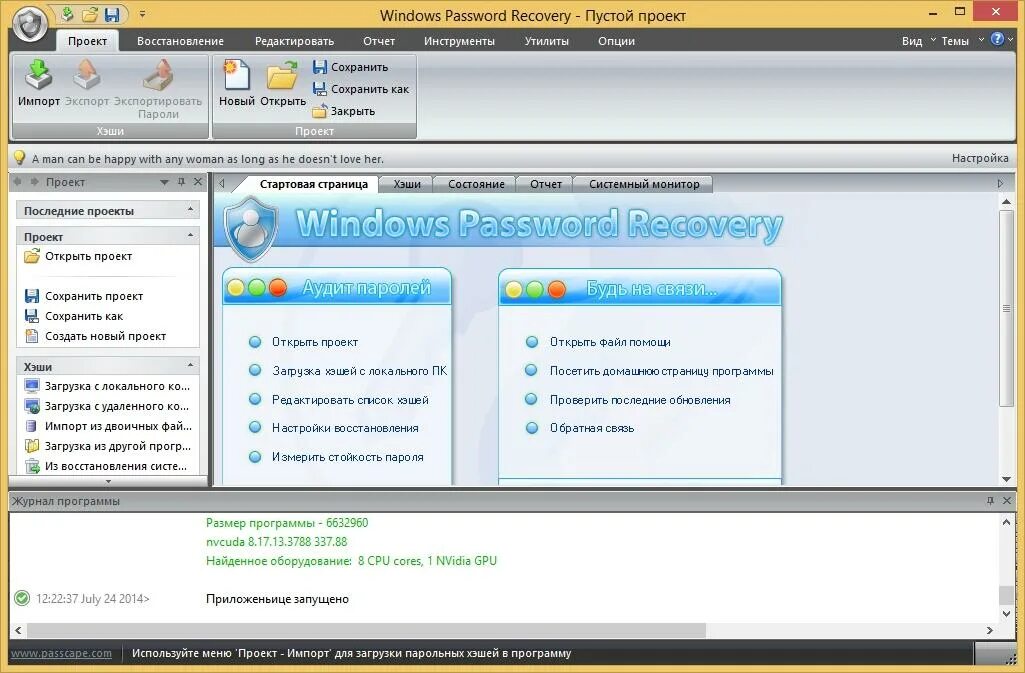Open the Проект ribbon tab
The image size is (1025, 673).
(x=87, y=41)
